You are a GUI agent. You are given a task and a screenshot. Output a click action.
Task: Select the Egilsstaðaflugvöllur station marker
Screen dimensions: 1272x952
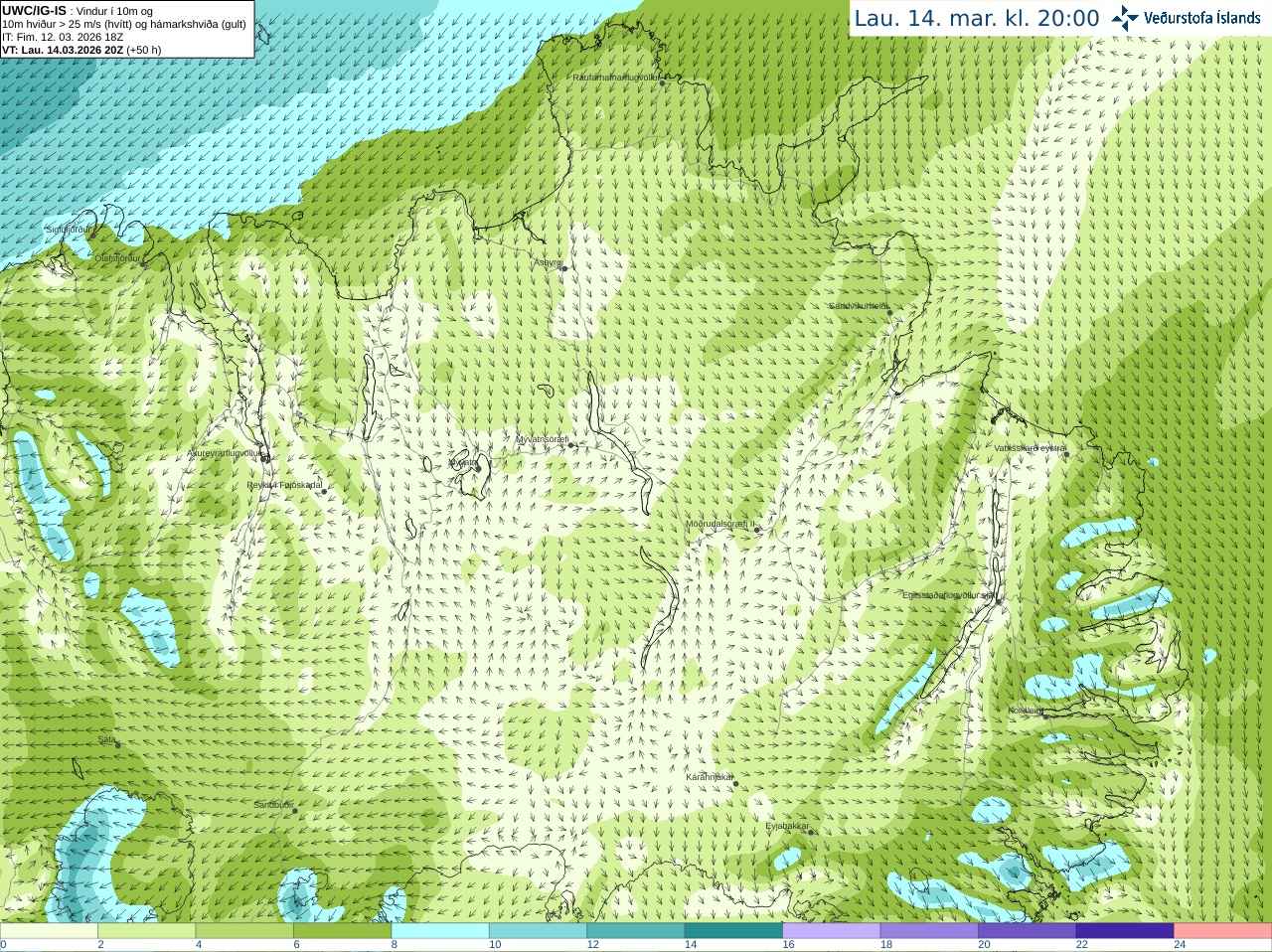click(x=998, y=600)
